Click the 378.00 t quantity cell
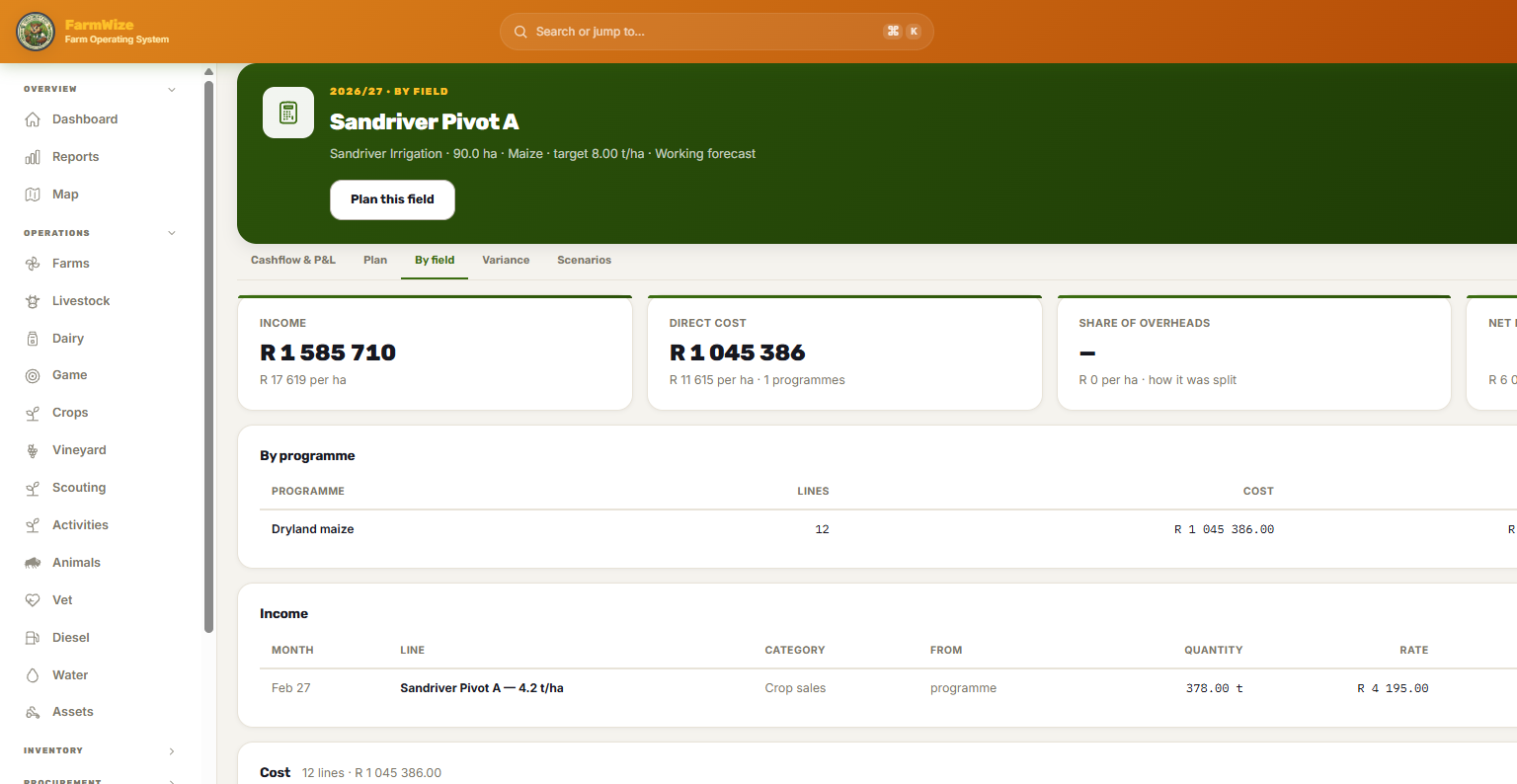The image size is (1517, 784). [1214, 688]
